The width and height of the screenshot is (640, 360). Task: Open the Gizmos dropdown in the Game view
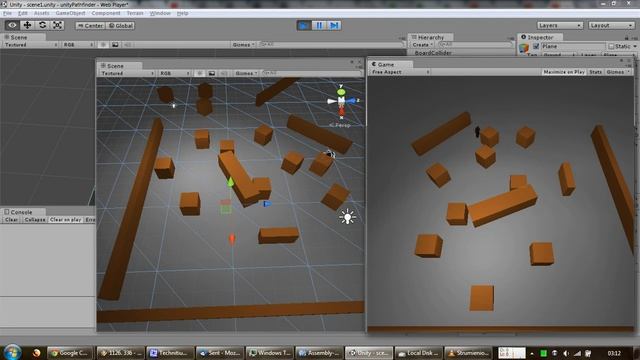(x=618, y=72)
